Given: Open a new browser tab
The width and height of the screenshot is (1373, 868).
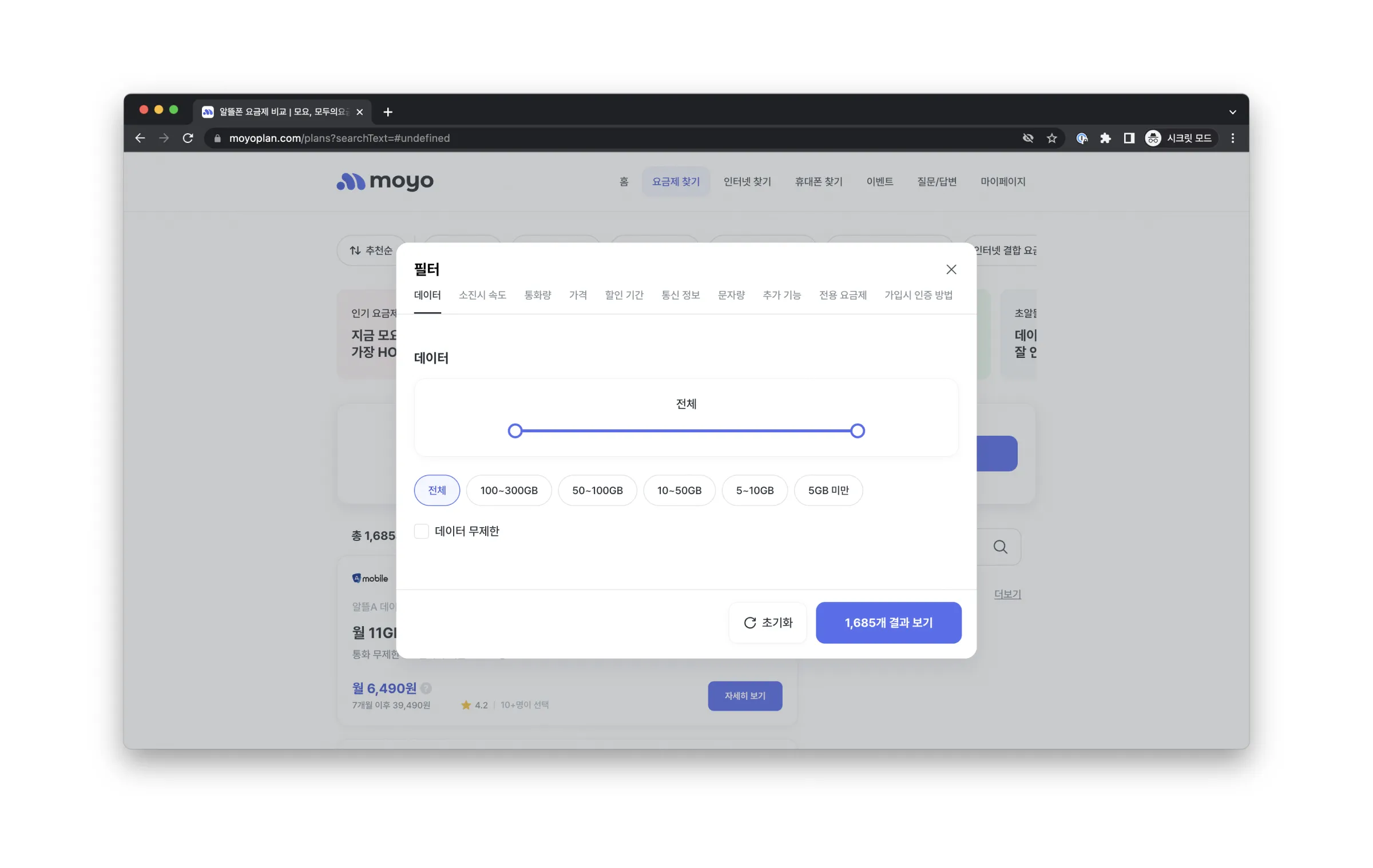Looking at the screenshot, I should click(x=388, y=112).
